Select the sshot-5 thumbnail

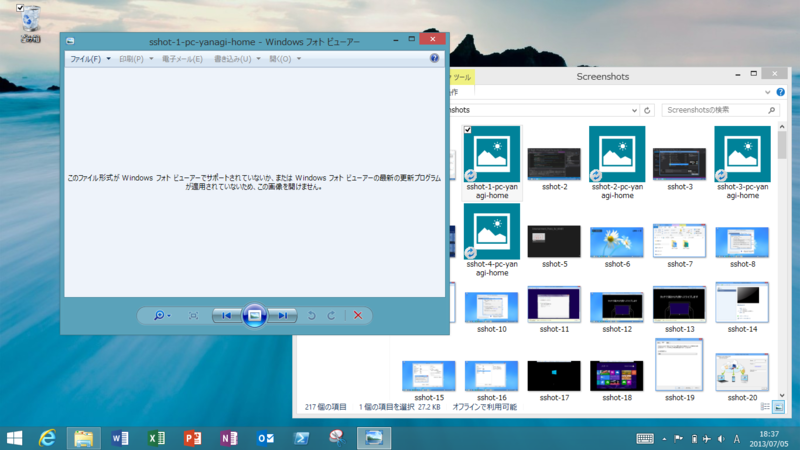[554, 241]
